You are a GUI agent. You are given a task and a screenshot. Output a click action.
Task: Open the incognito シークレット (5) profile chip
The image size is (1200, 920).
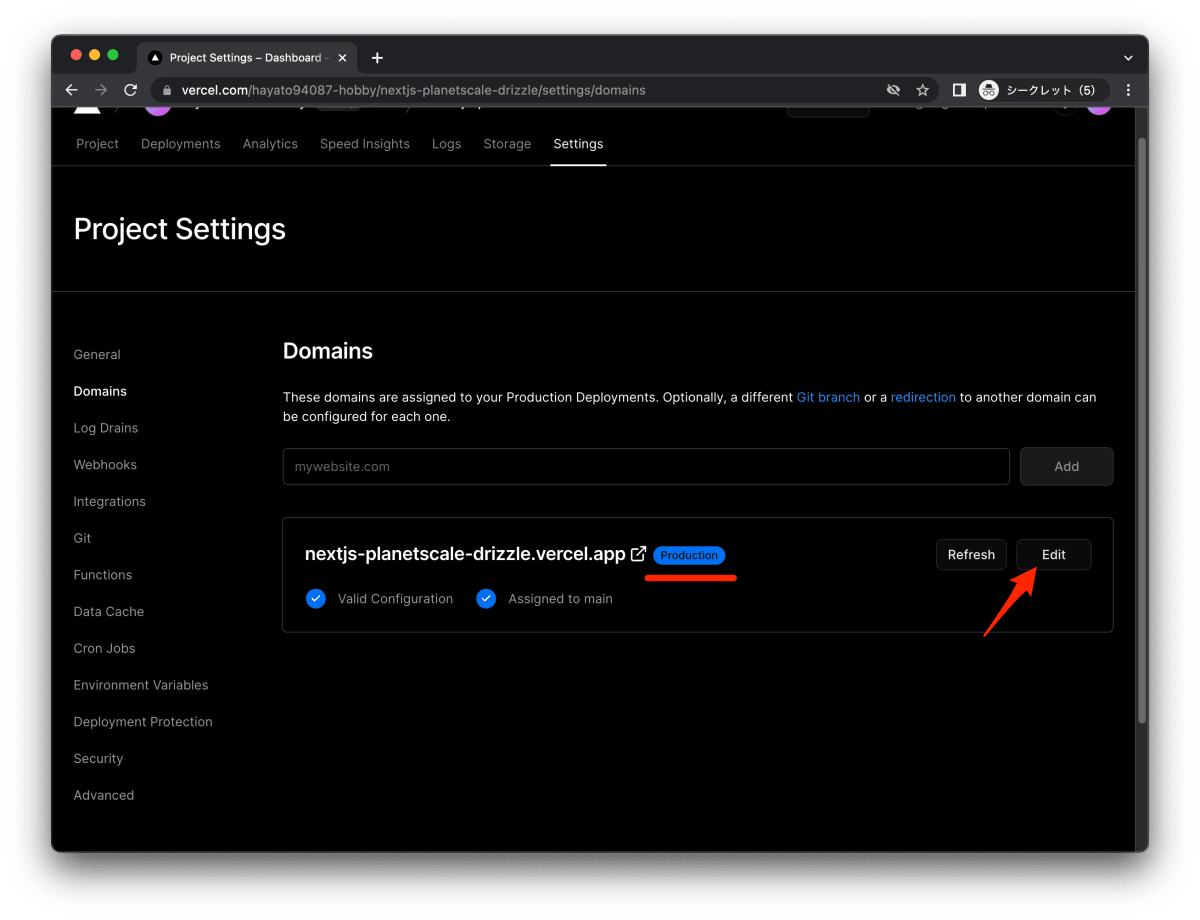point(1042,90)
